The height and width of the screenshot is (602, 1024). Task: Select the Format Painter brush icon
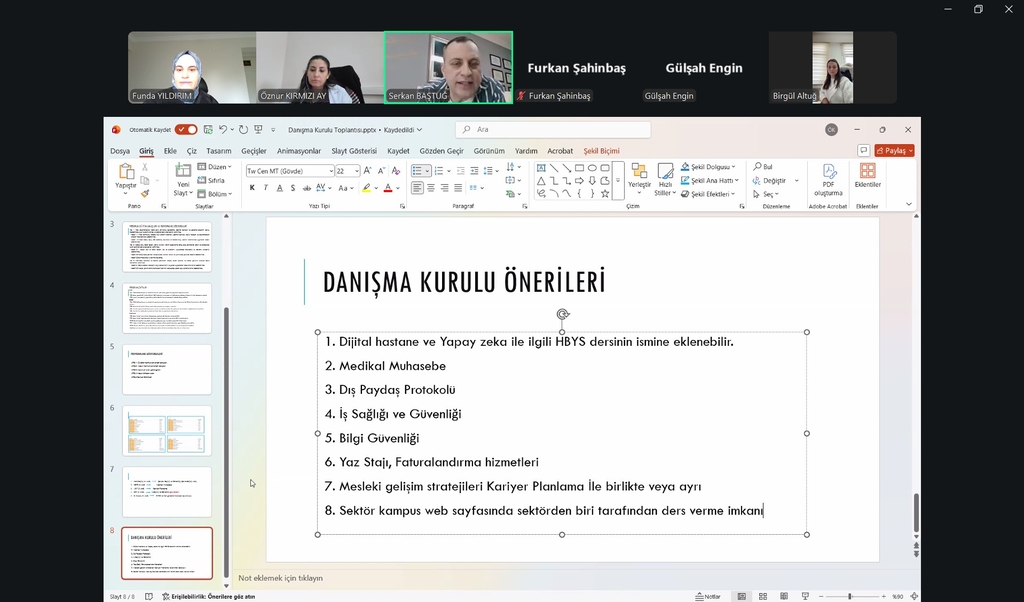tap(145, 194)
